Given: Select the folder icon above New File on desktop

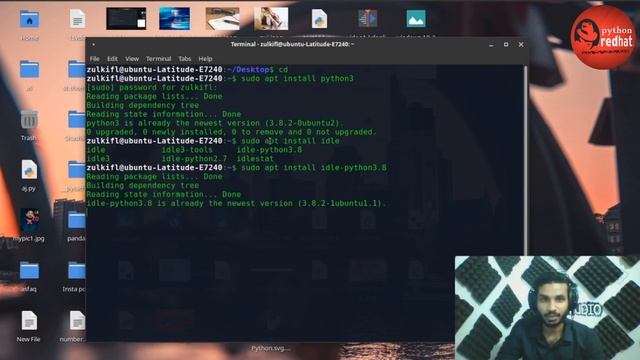Looking at the screenshot, I should pos(29,271).
